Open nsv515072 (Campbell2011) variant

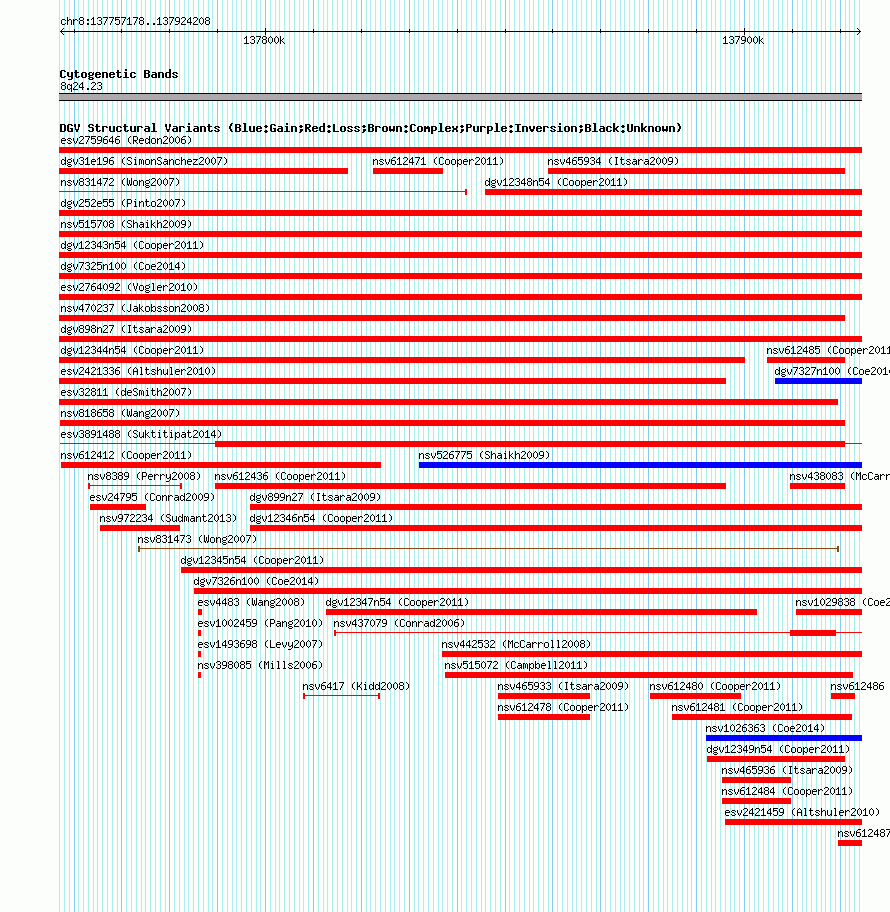516,664
